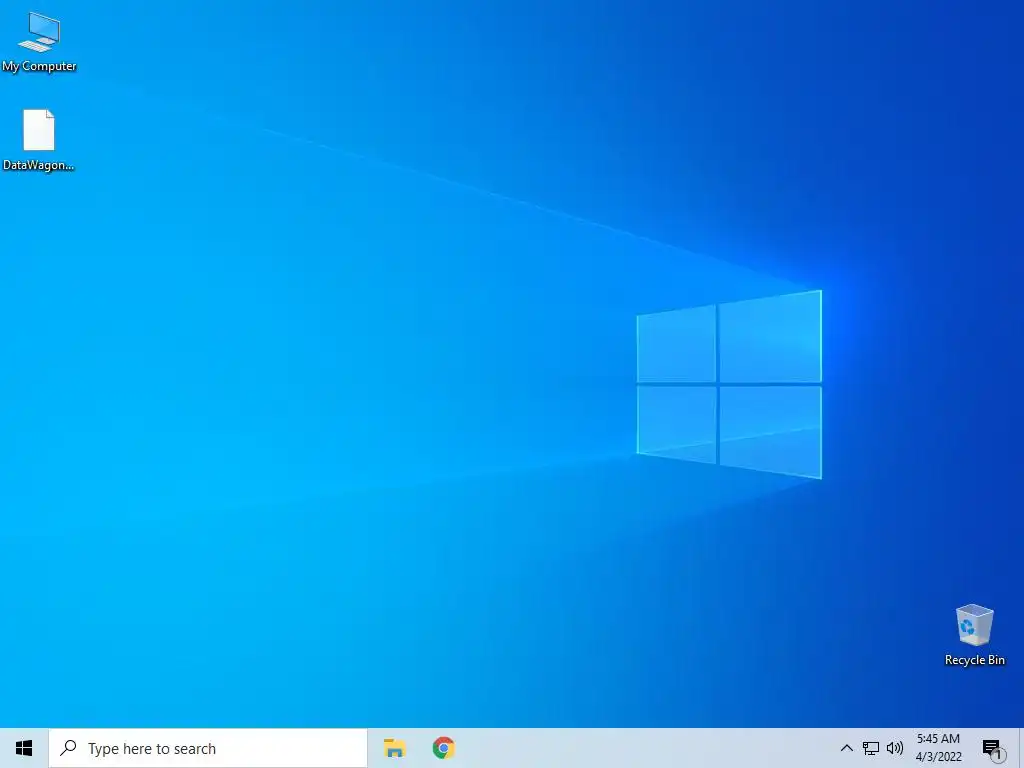Open the Windows Start menu
Screen dimensions: 1024x768
coord(24,748)
